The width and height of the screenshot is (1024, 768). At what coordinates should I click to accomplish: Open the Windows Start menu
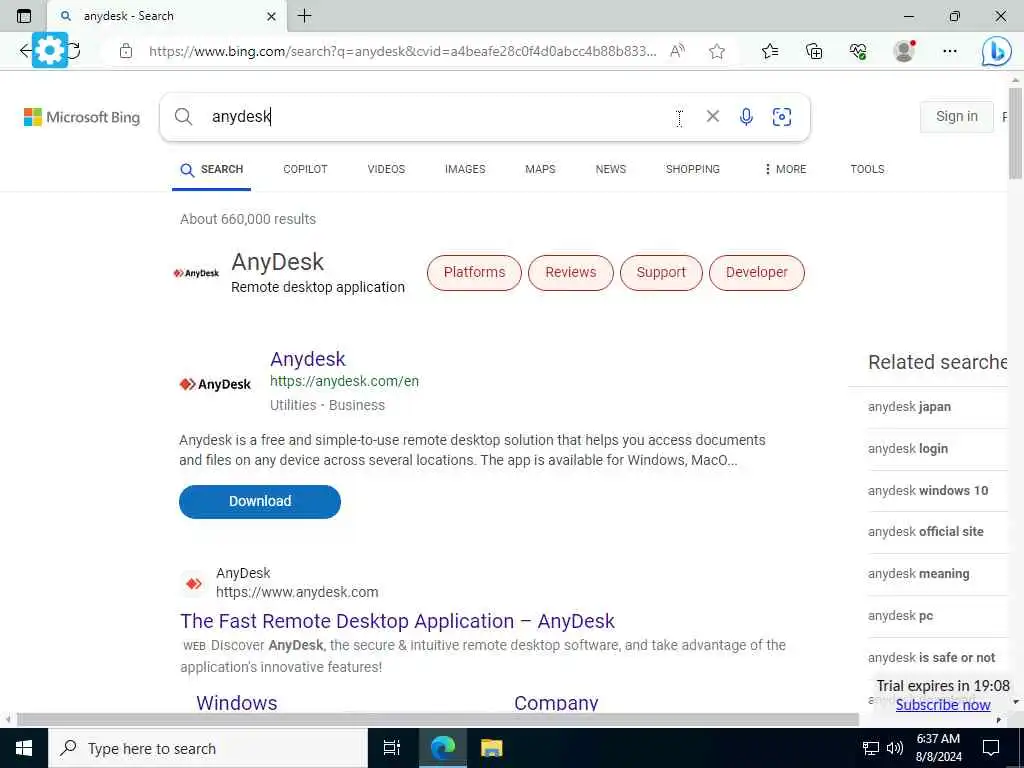tap(24, 748)
